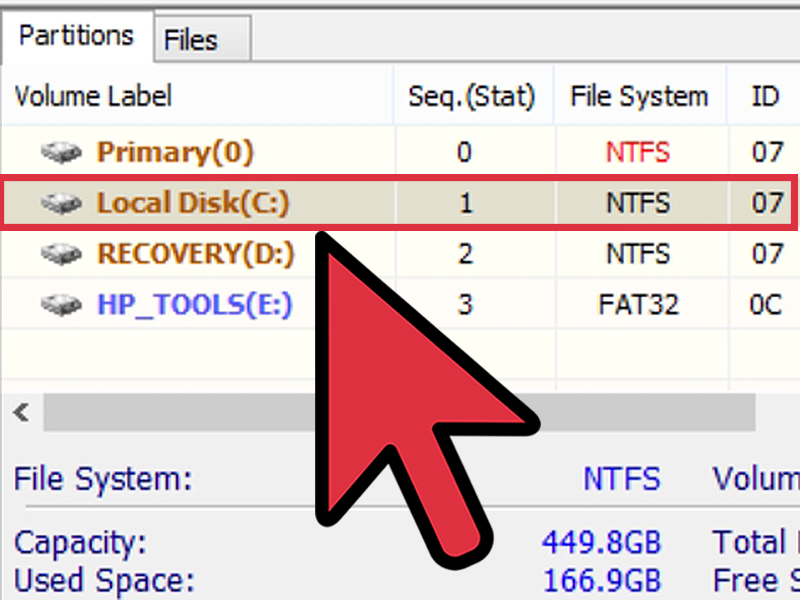Select the RECOVERY(D:) partition label
Image resolution: width=800 pixels, height=600 pixels.
tap(196, 254)
